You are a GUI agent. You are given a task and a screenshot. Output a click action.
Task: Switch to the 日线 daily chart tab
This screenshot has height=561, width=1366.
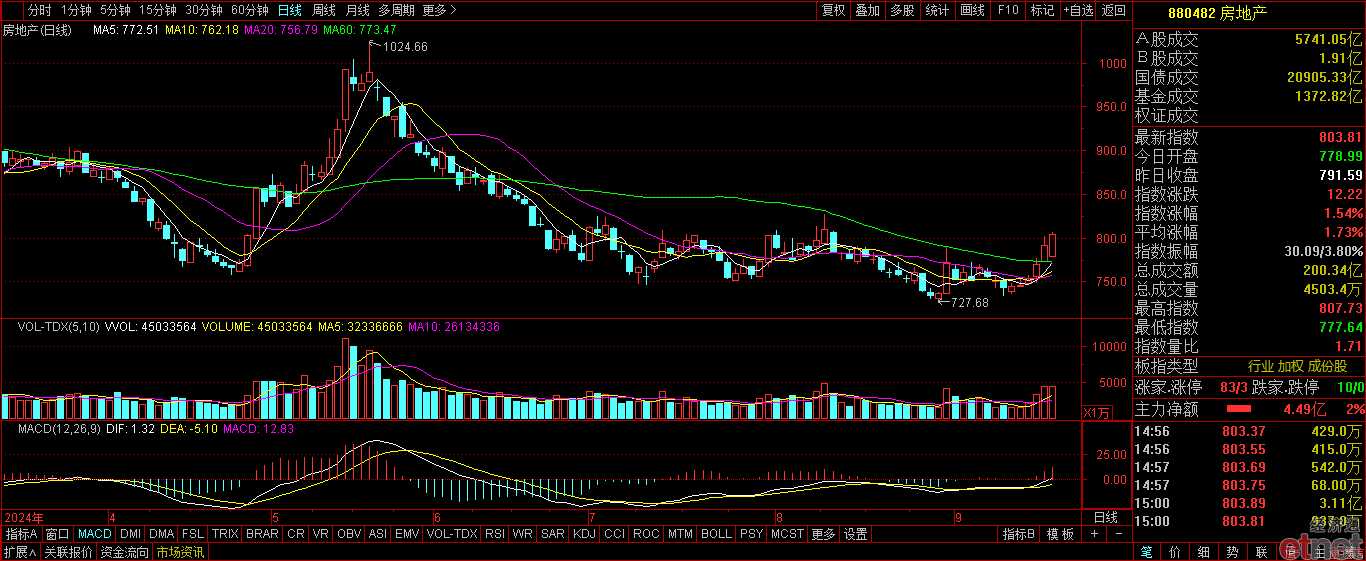(290, 10)
